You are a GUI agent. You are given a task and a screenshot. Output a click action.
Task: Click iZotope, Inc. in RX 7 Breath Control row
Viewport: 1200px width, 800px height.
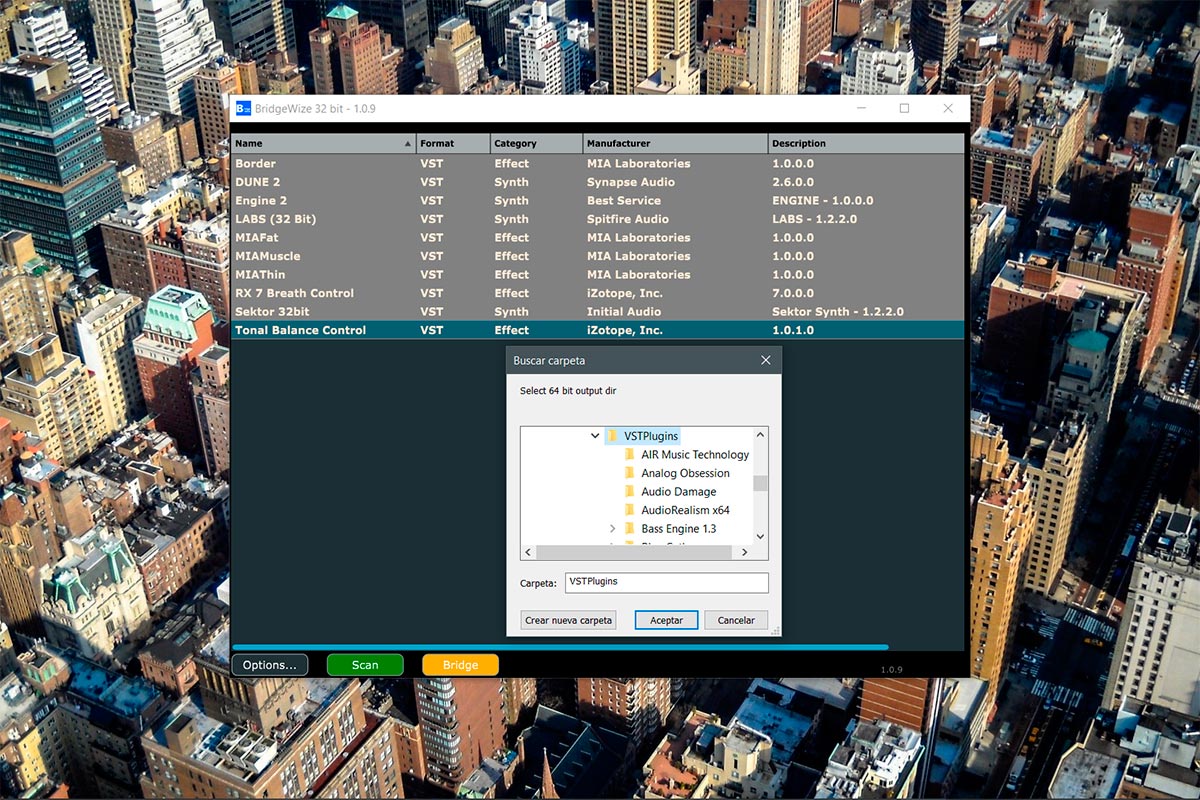click(625, 293)
